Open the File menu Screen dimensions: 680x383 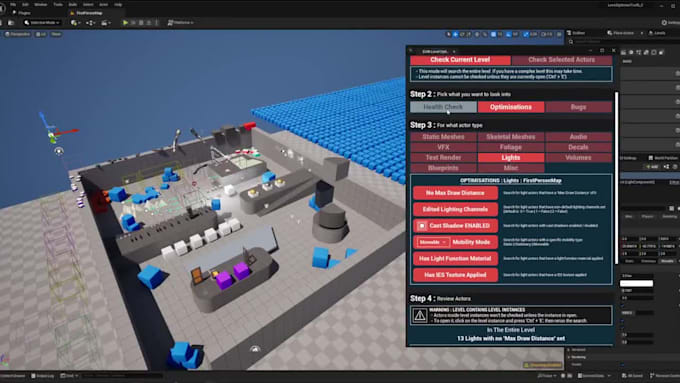[x=13, y=4]
